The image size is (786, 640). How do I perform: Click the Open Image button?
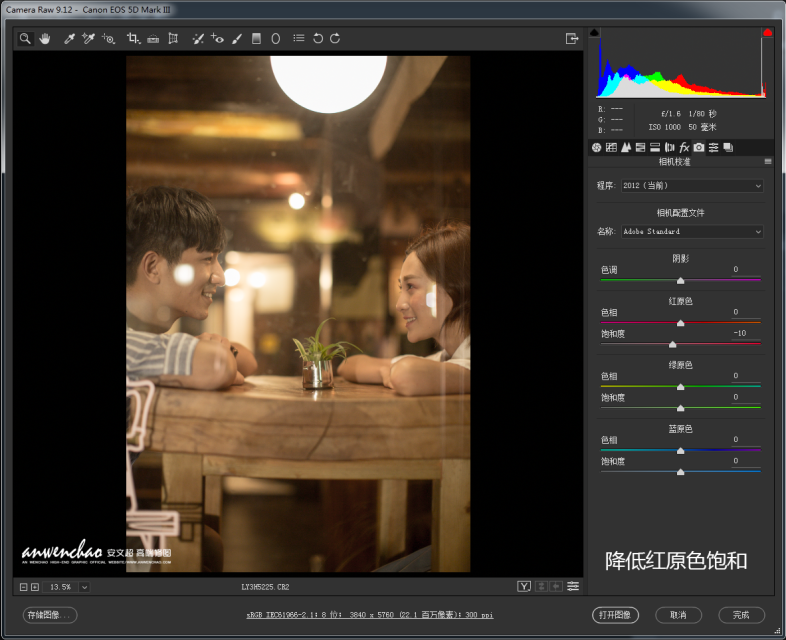click(615, 615)
